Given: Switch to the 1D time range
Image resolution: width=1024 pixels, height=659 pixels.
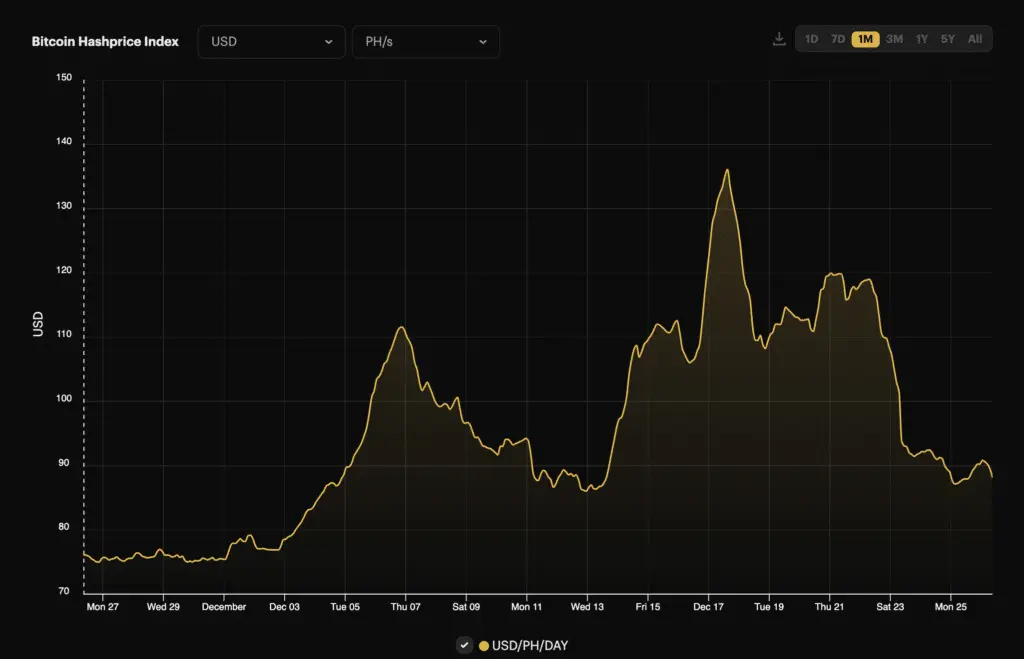Looking at the screenshot, I should [812, 38].
